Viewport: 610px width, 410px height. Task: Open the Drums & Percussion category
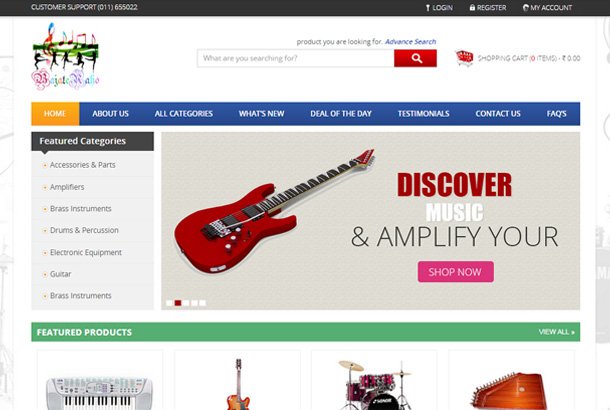84,230
